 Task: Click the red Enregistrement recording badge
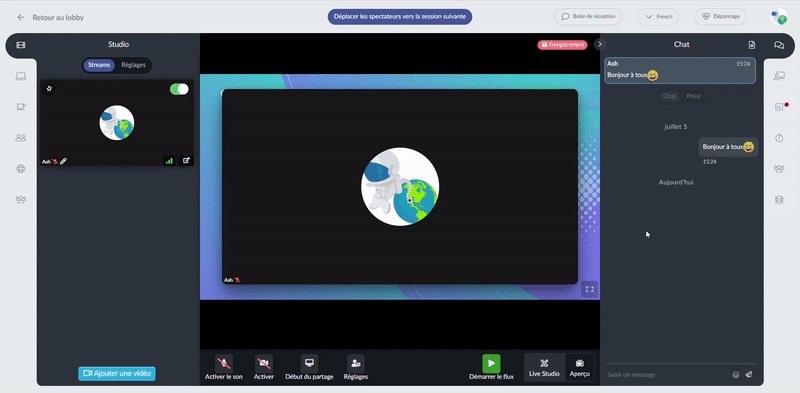562,45
